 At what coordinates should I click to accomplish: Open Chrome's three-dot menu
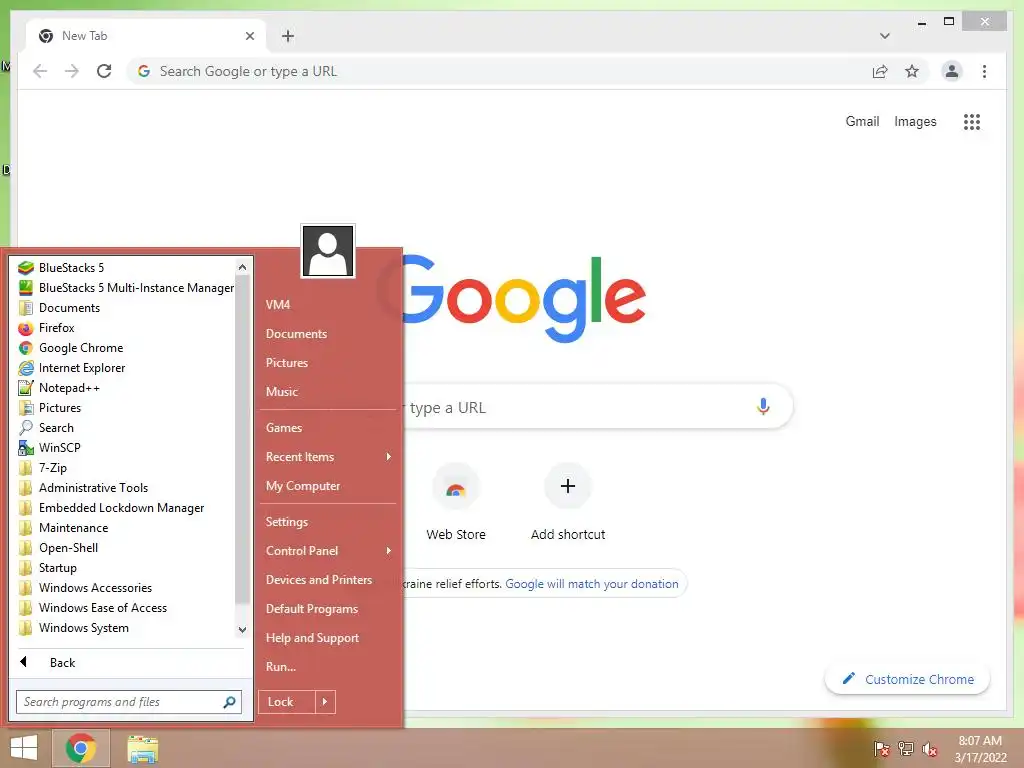click(x=984, y=71)
